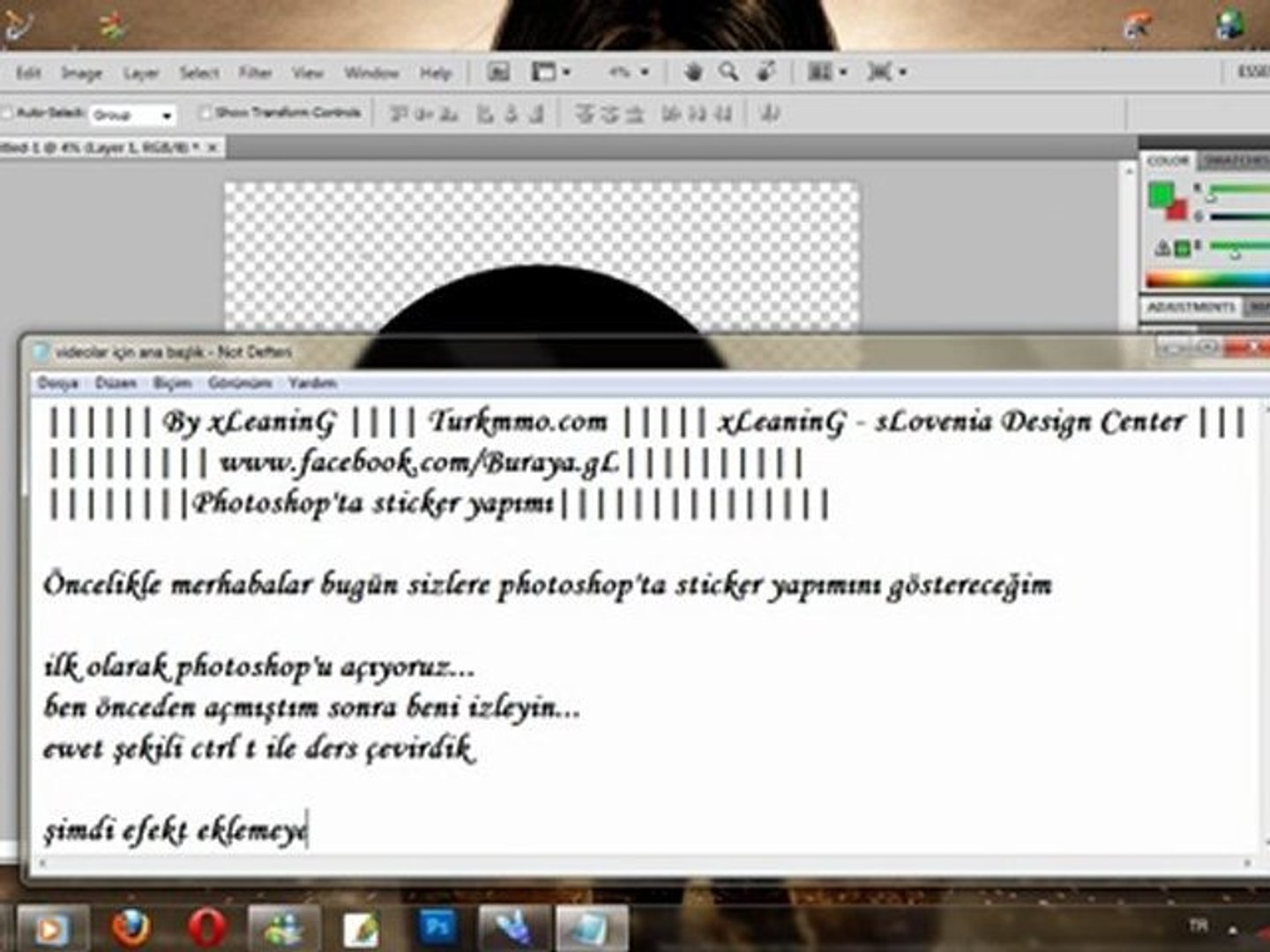Open the zoom level dropdown in application bar
The height and width of the screenshot is (952, 1270).
click(629, 72)
